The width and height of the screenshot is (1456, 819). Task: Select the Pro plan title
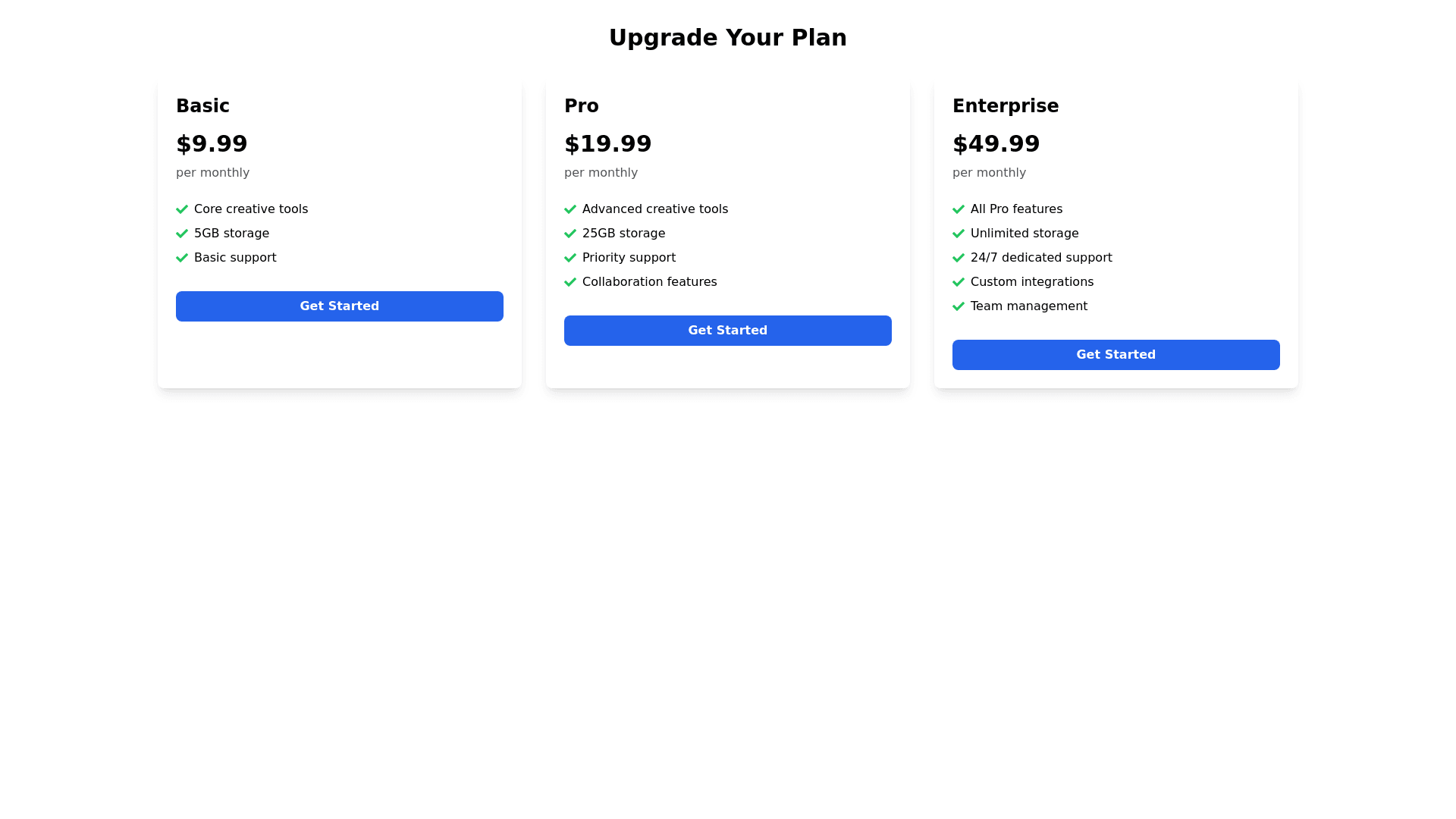tap(582, 106)
